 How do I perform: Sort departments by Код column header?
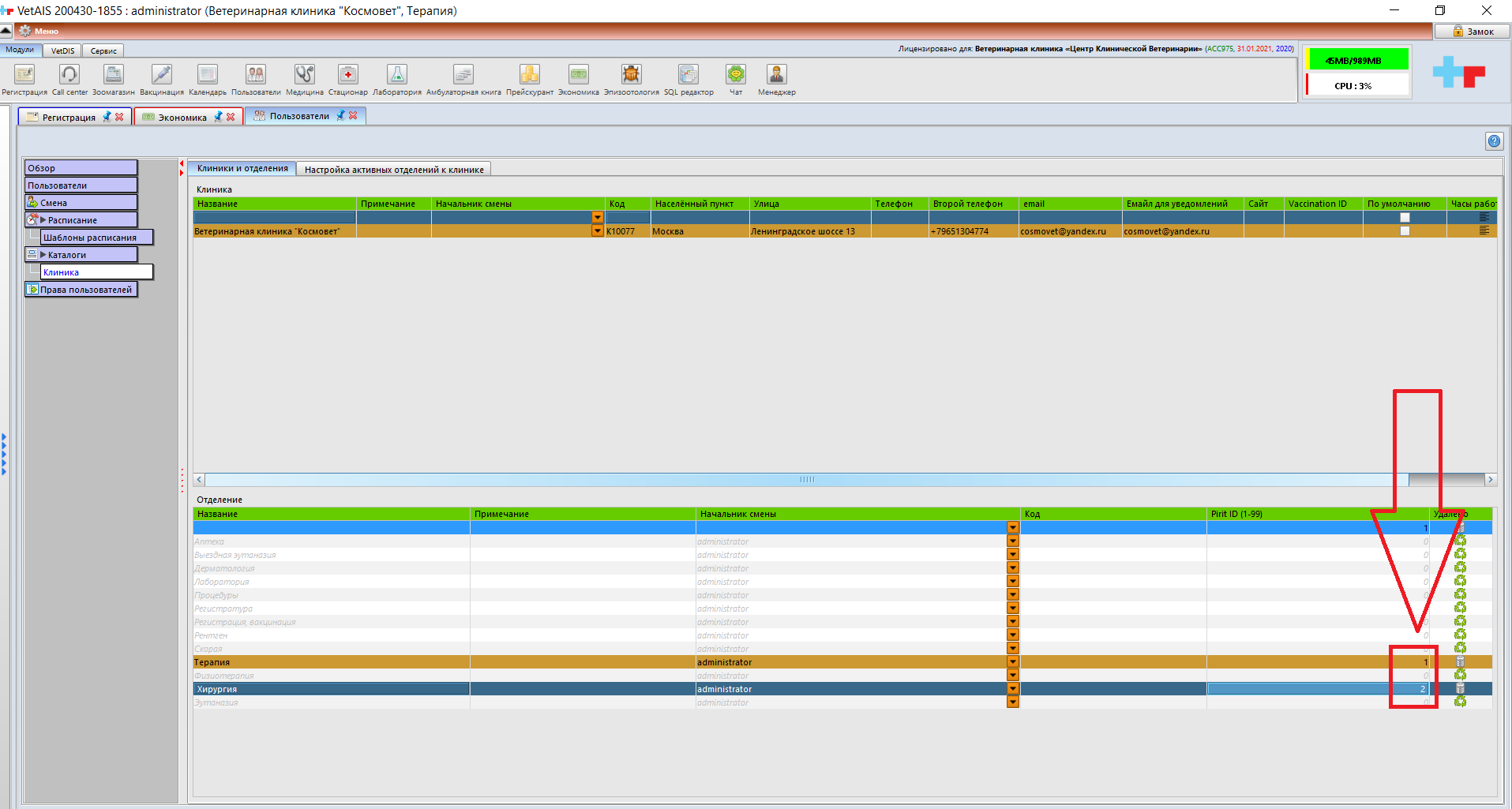point(1112,514)
